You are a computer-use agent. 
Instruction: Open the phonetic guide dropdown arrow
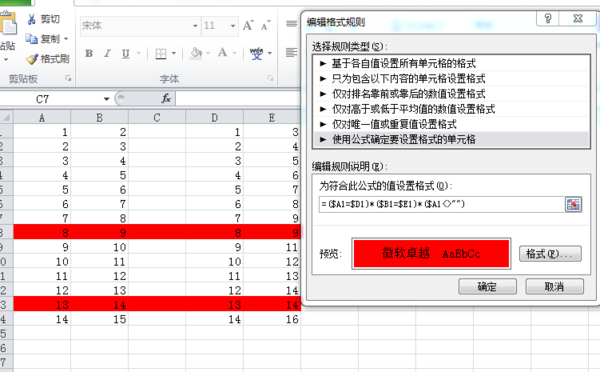269,53
